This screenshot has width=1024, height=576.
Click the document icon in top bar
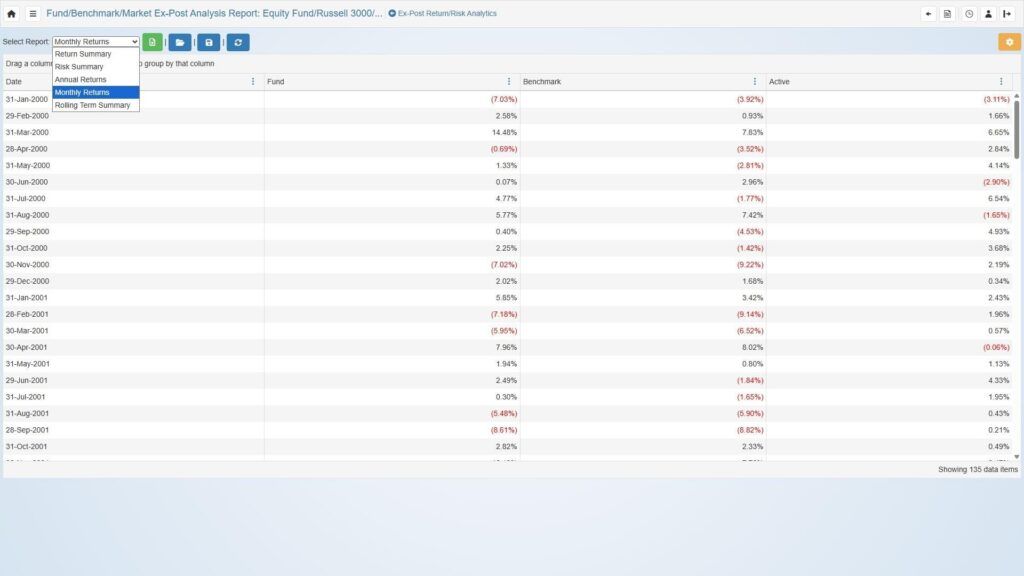tap(948, 14)
